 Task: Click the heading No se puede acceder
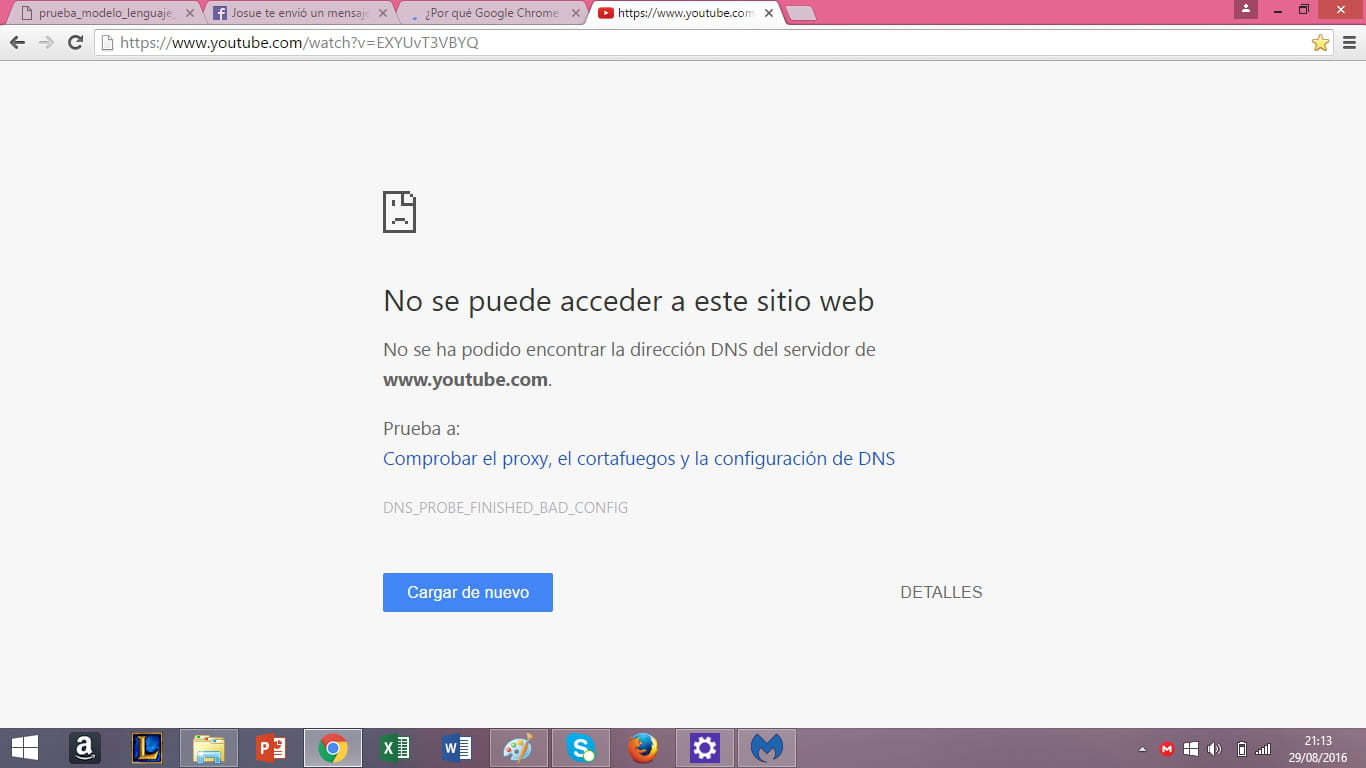tap(629, 301)
